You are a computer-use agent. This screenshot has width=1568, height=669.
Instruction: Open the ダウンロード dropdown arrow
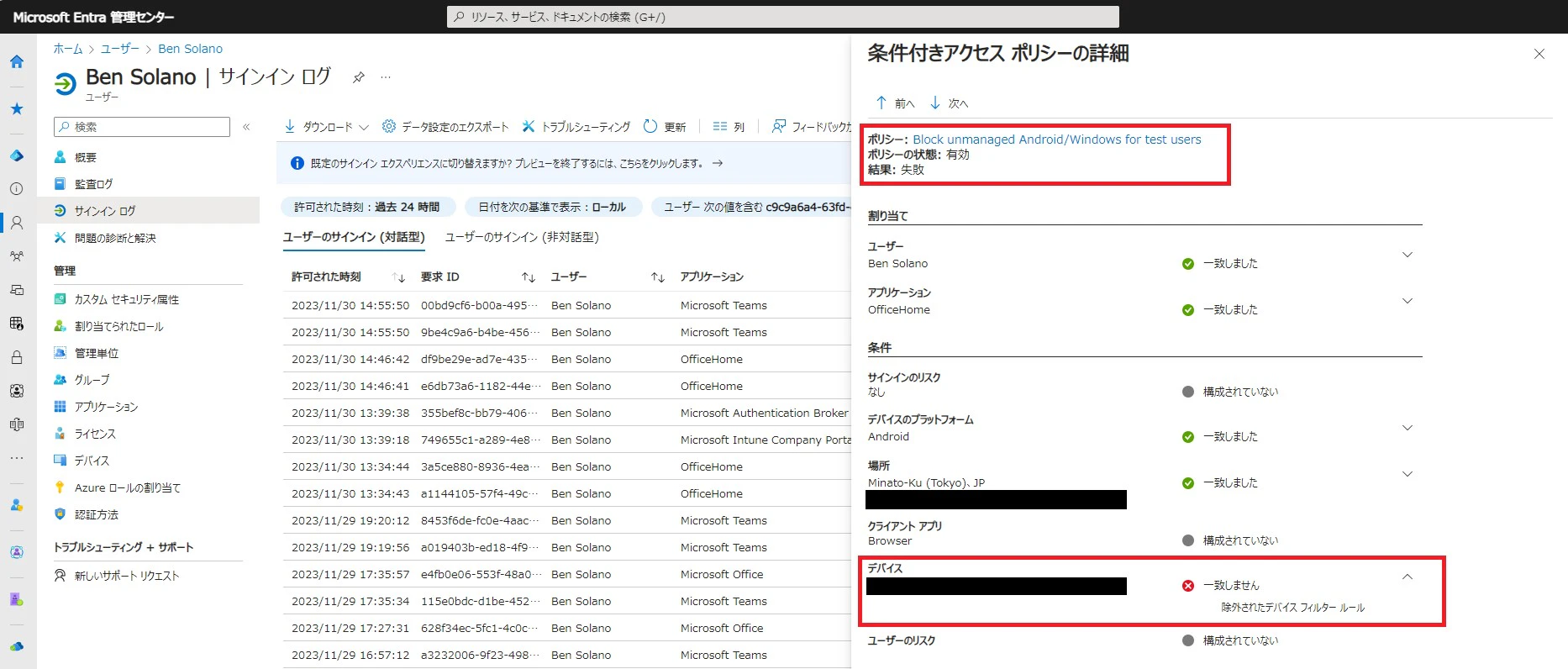tap(364, 127)
